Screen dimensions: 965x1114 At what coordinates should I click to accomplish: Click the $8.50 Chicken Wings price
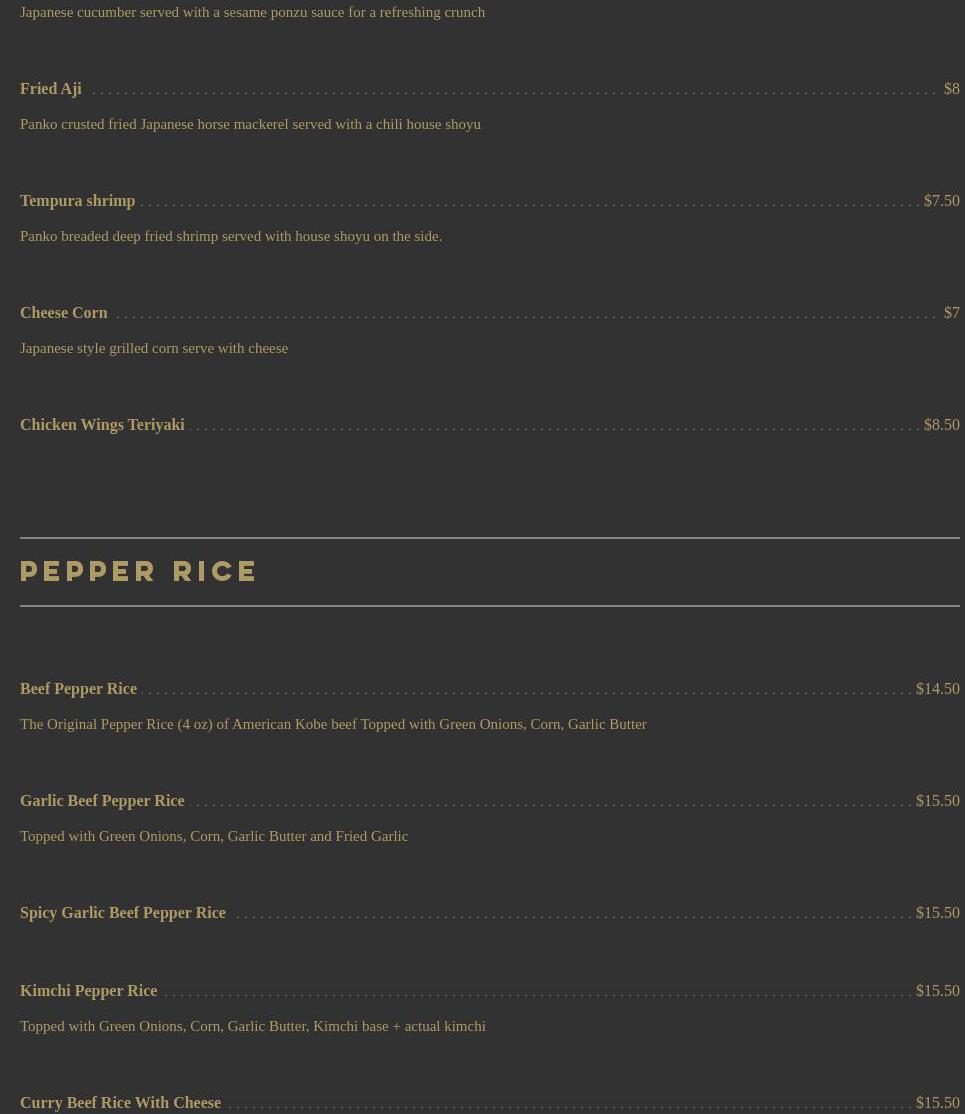(941, 425)
